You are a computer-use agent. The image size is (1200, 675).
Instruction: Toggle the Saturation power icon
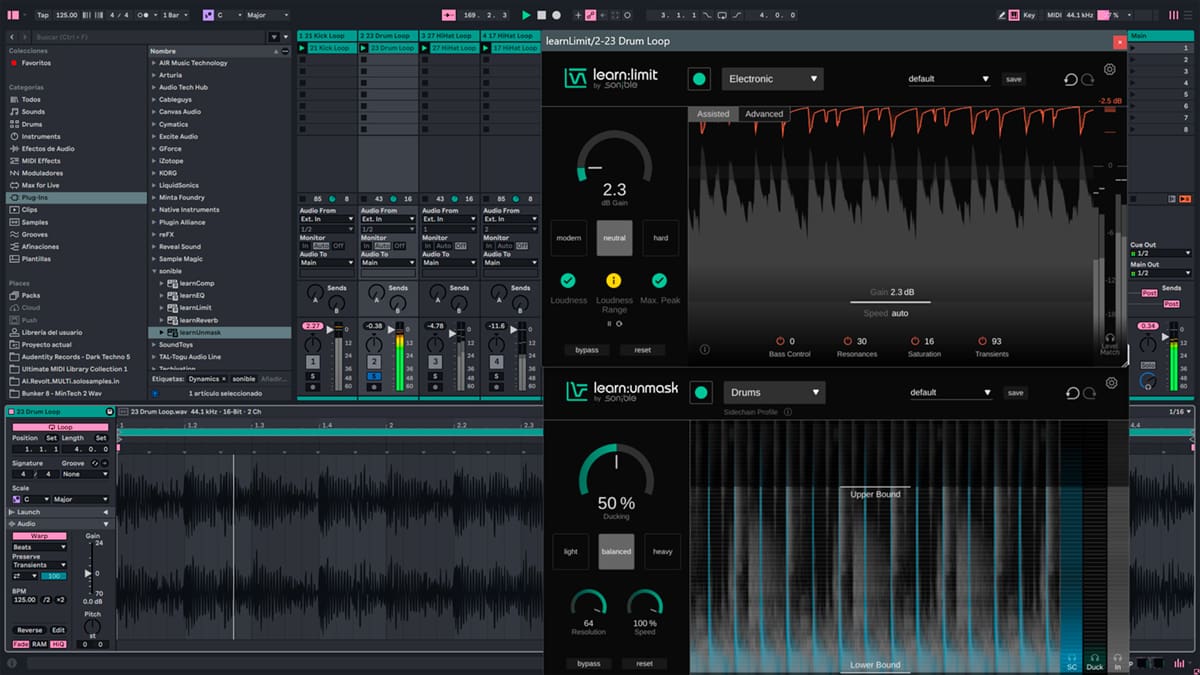pyautogui.click(x=914, y=342)
